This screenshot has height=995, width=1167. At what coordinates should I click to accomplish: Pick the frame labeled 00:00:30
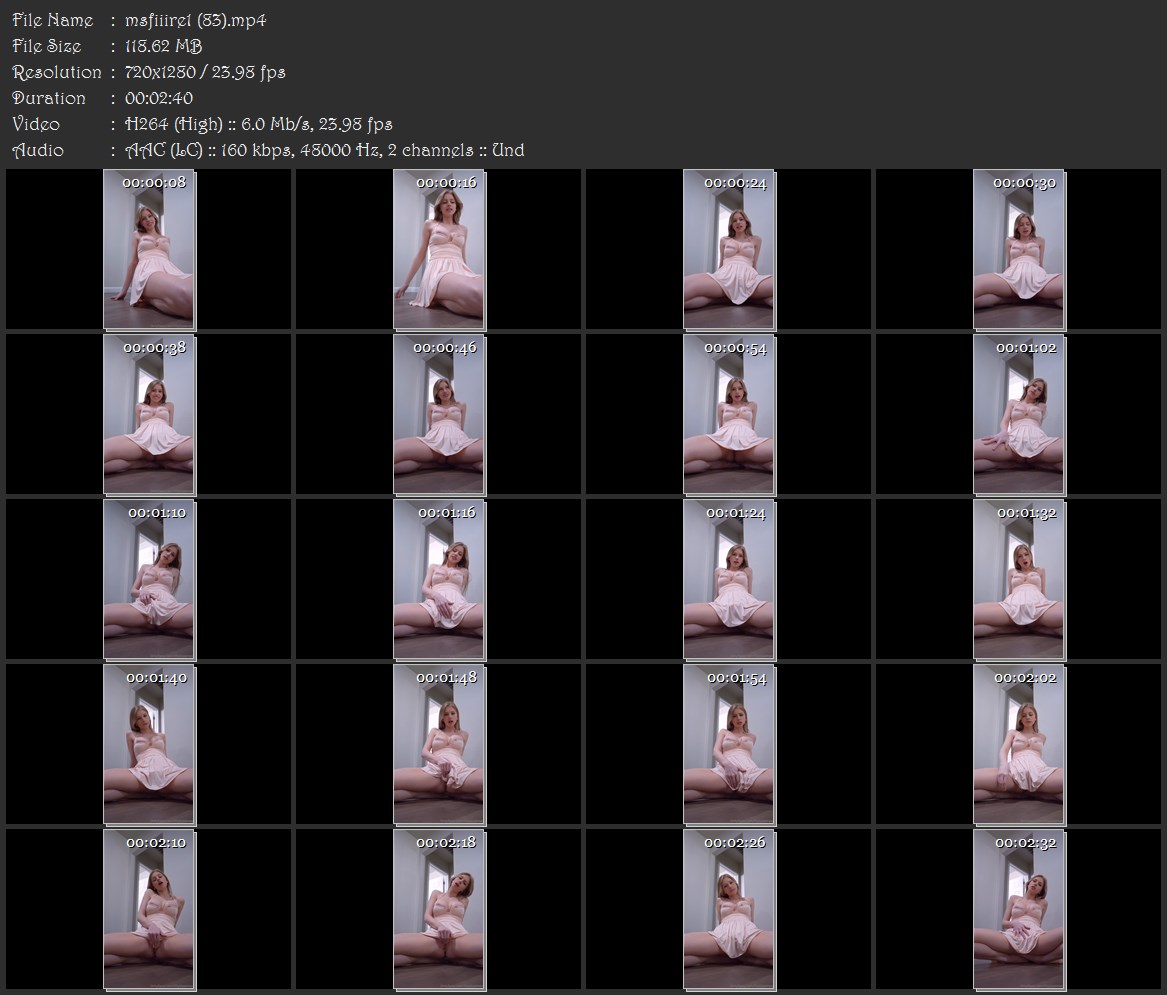(1020, 249)
